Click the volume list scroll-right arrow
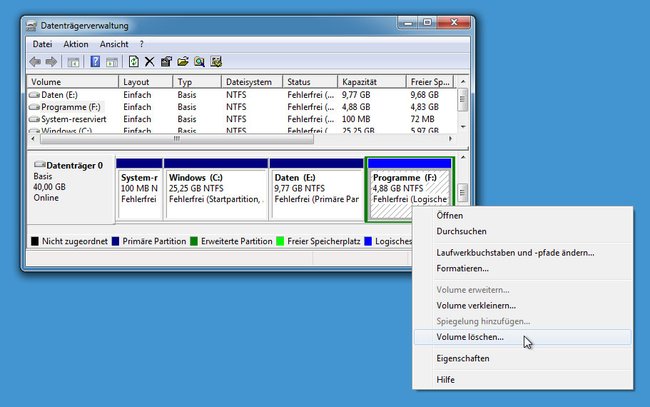Image resolution: width=650 pixels, height=407 pixels. [x=450, y=138]
